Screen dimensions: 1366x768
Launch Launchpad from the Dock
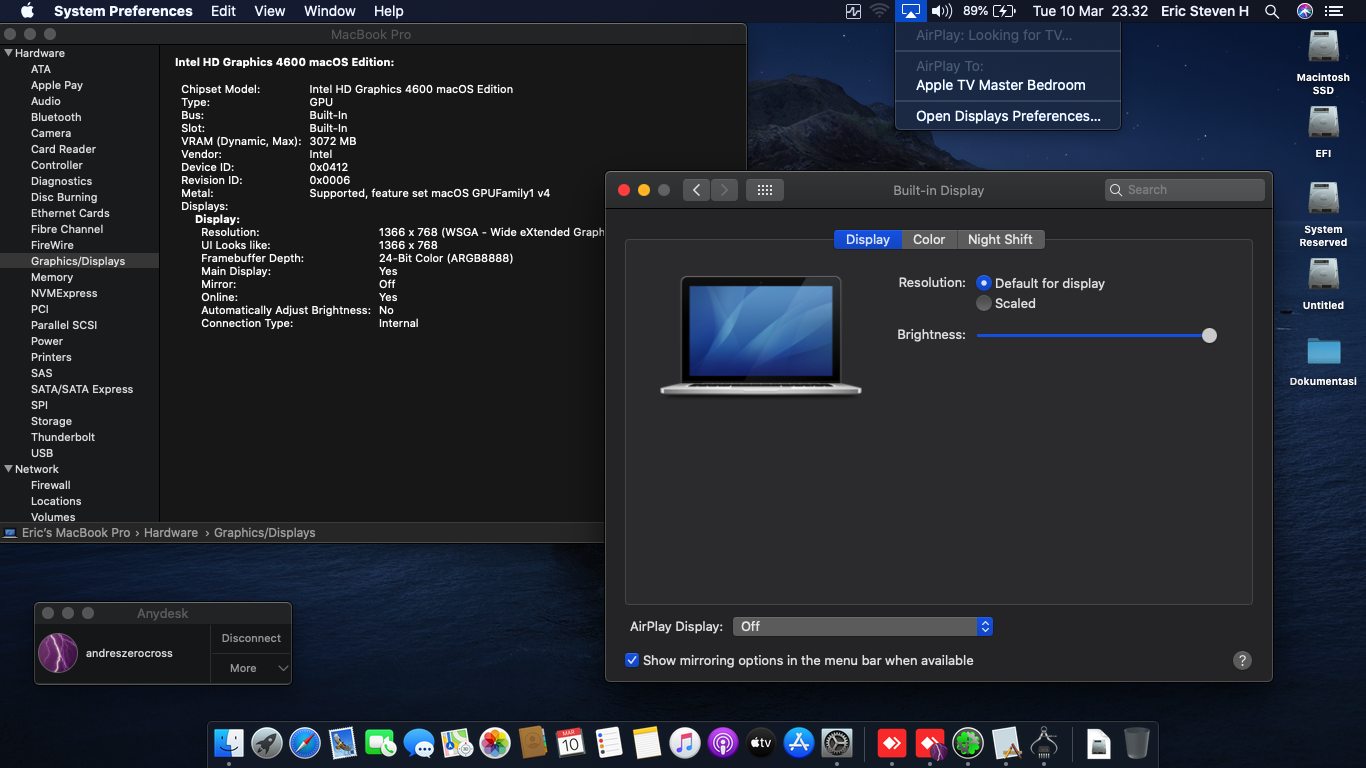(267, 743)
